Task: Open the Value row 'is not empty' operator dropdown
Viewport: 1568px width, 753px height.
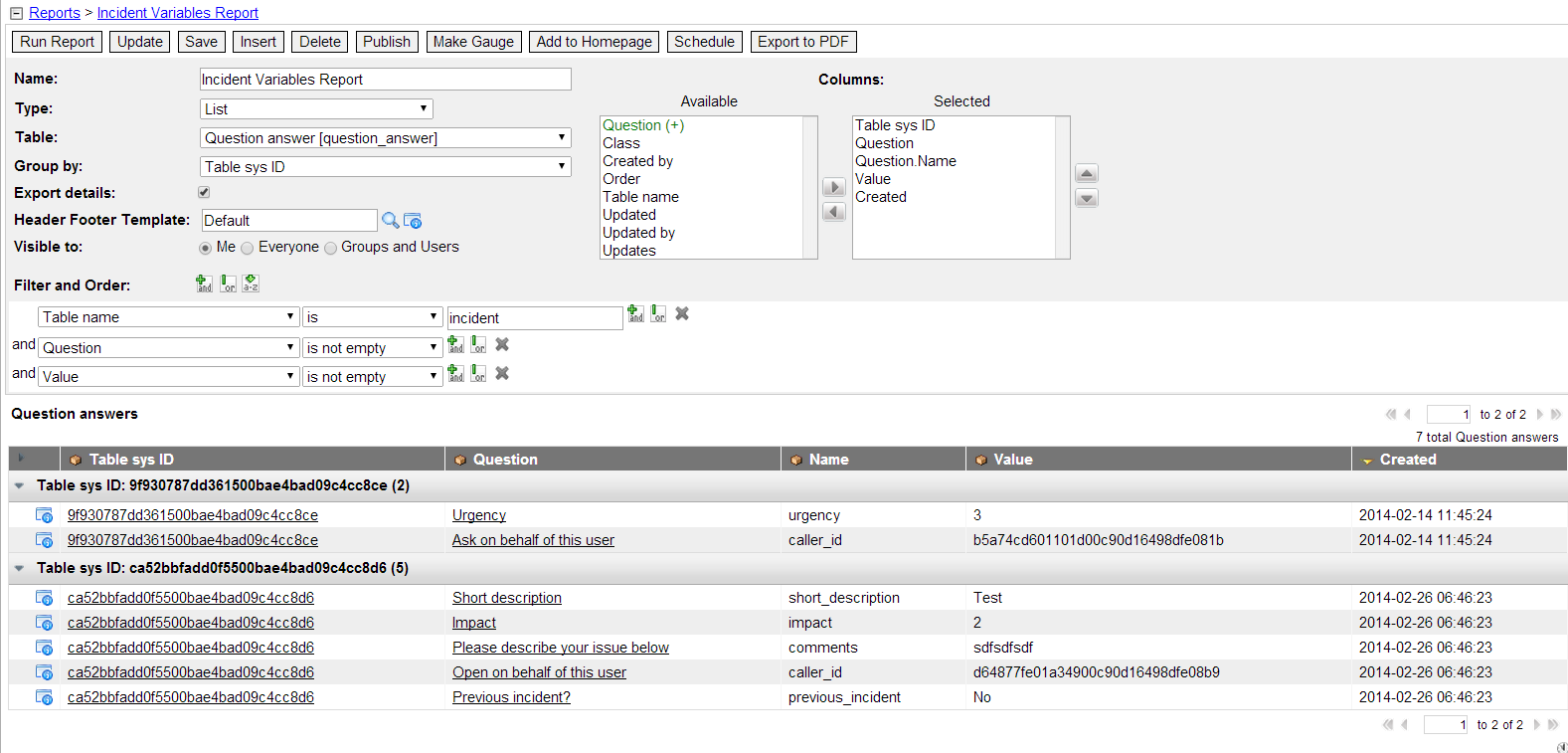Action: pyautogui.click(x=372, y=377)
